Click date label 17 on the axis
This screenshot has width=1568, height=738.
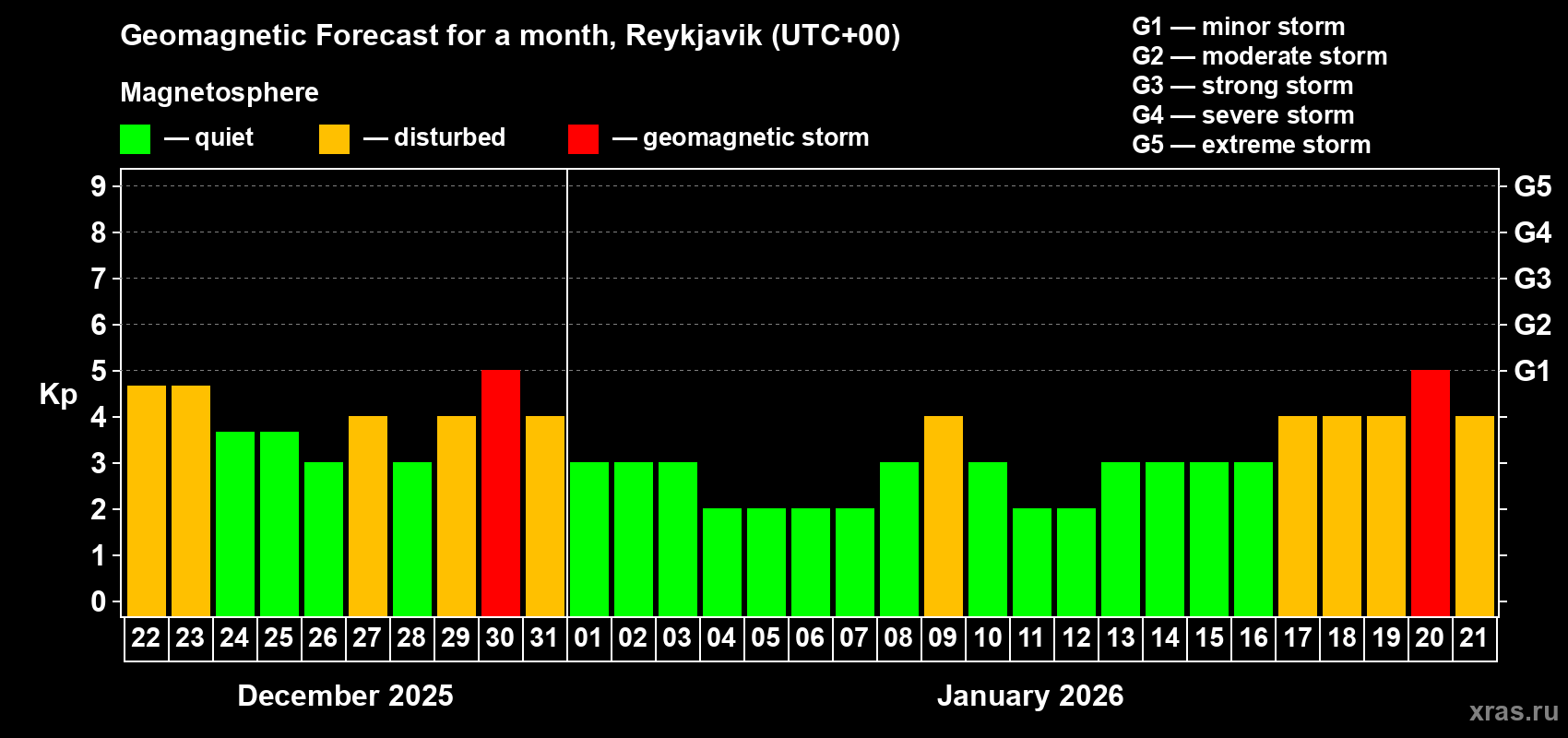point(1297,638)
